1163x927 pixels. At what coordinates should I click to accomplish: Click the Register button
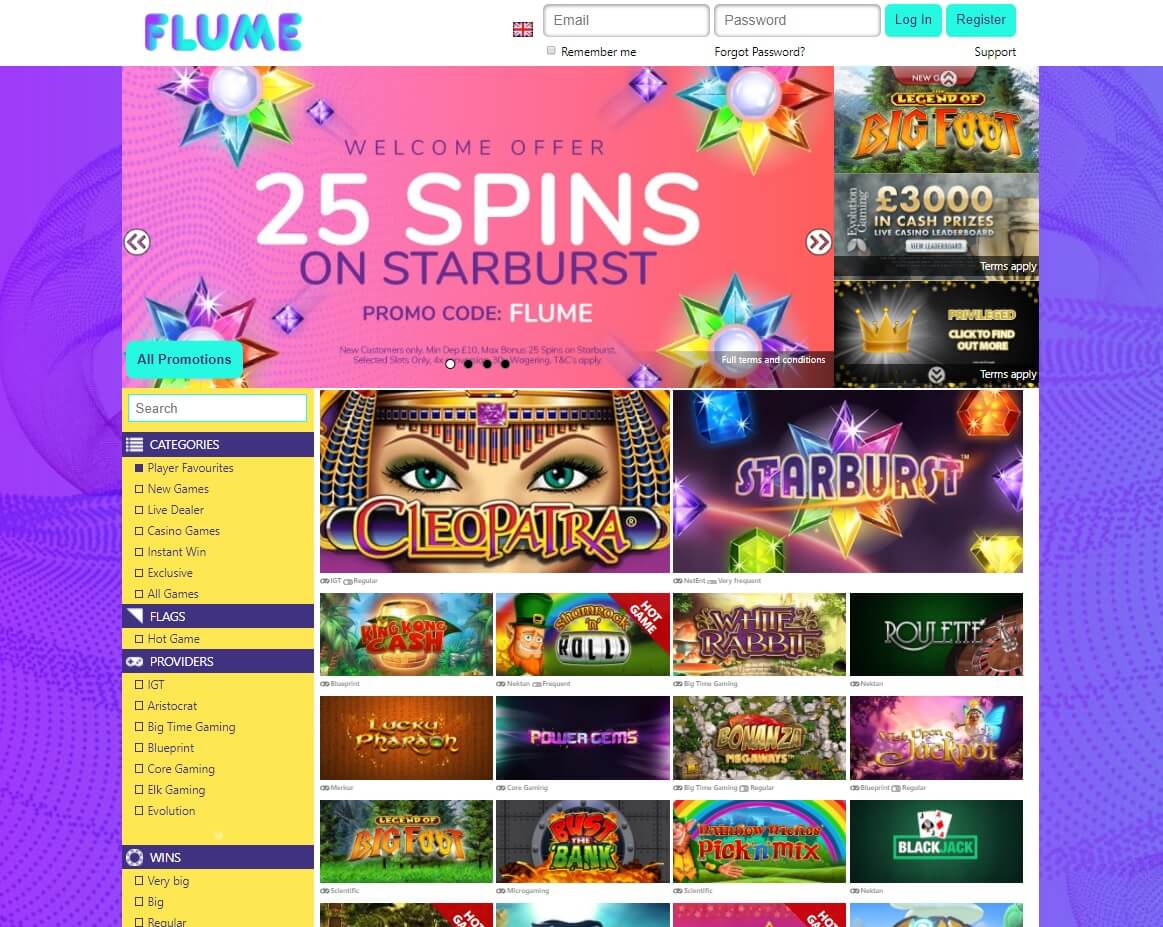pos(981,20)
